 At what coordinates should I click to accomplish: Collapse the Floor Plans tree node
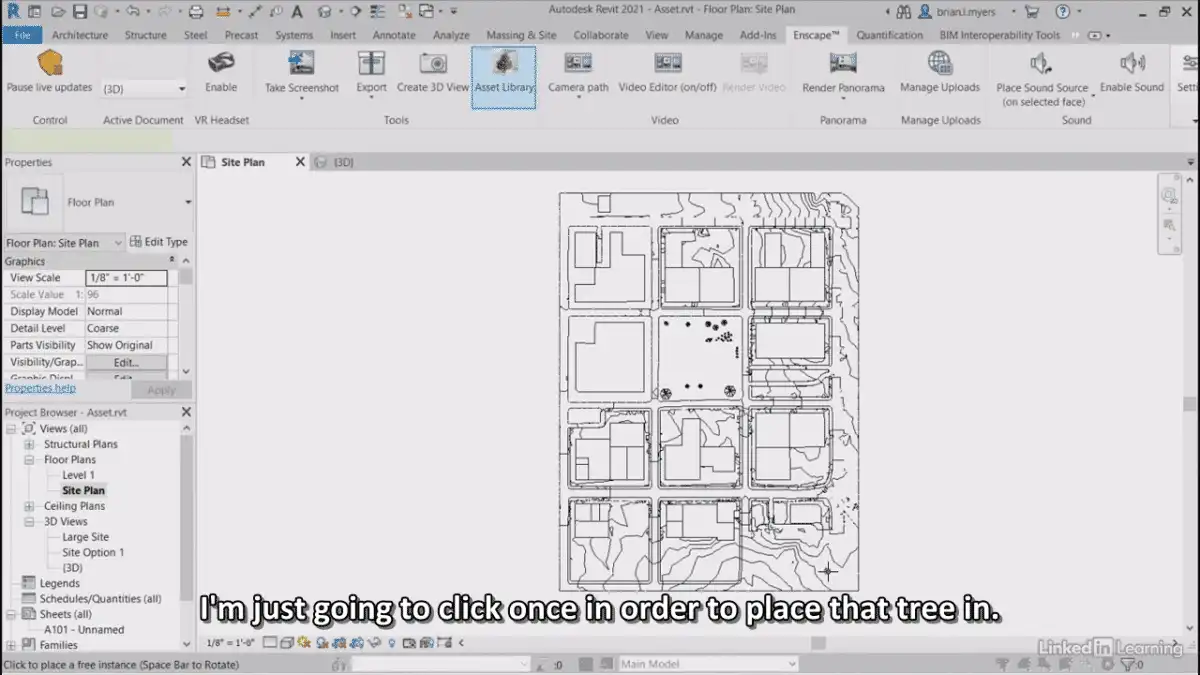tap(30, 460)
